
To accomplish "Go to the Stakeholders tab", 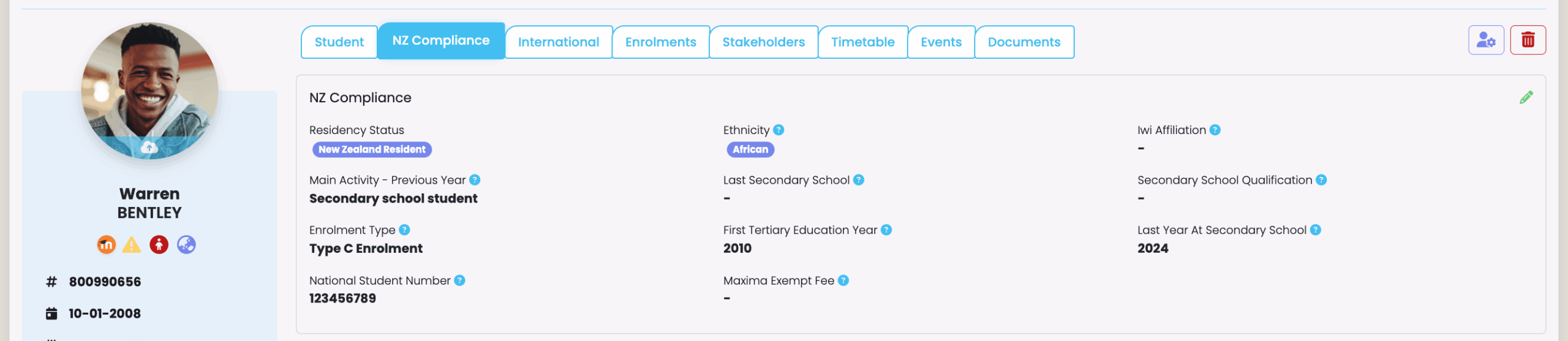I will click(764, 42).
